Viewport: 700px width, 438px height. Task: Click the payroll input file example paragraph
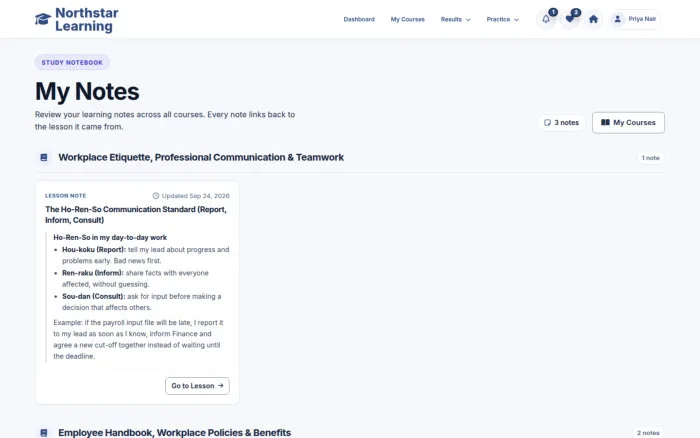click(138, 339)
